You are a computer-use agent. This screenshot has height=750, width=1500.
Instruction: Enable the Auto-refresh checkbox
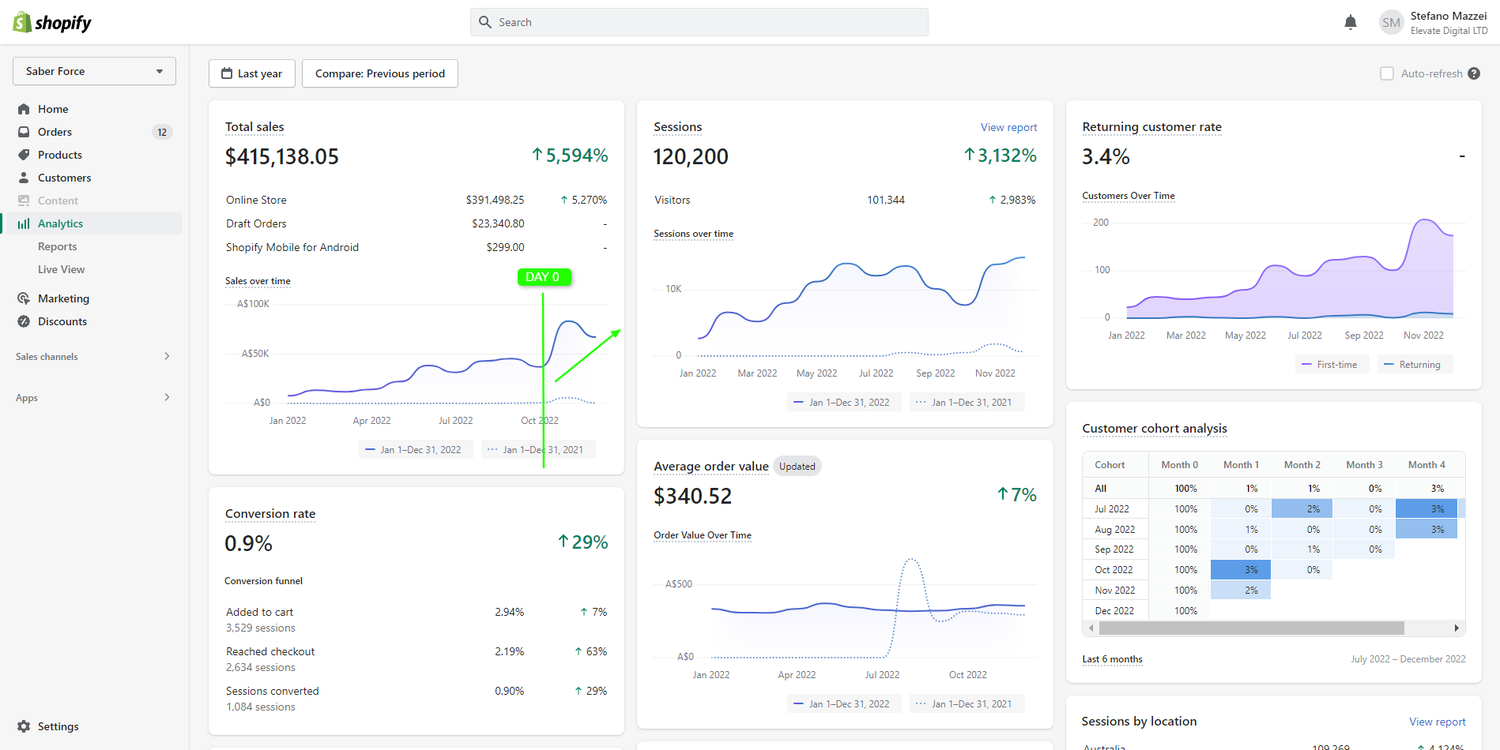(x=1387, y=73)
